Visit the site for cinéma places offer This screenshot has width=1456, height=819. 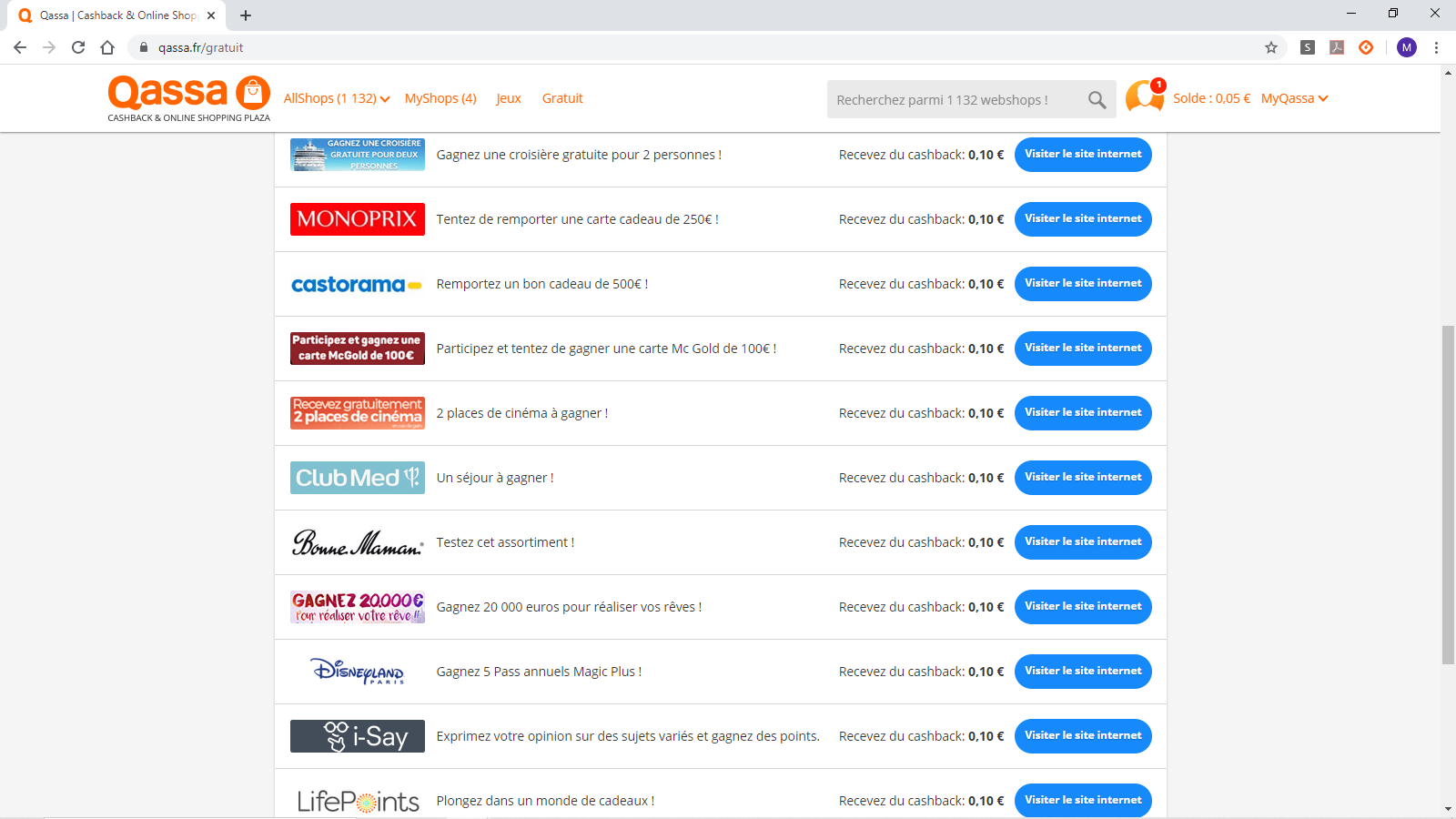(x=1083, y=413)
